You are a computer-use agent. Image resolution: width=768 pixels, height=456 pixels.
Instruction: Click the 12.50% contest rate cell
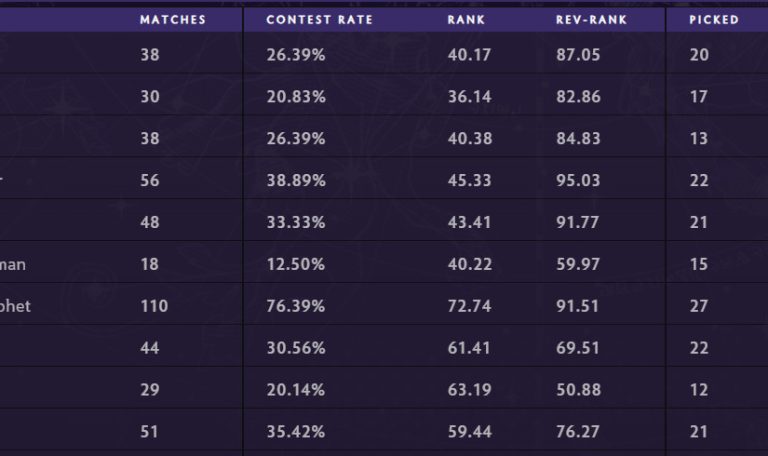[295, 264]
